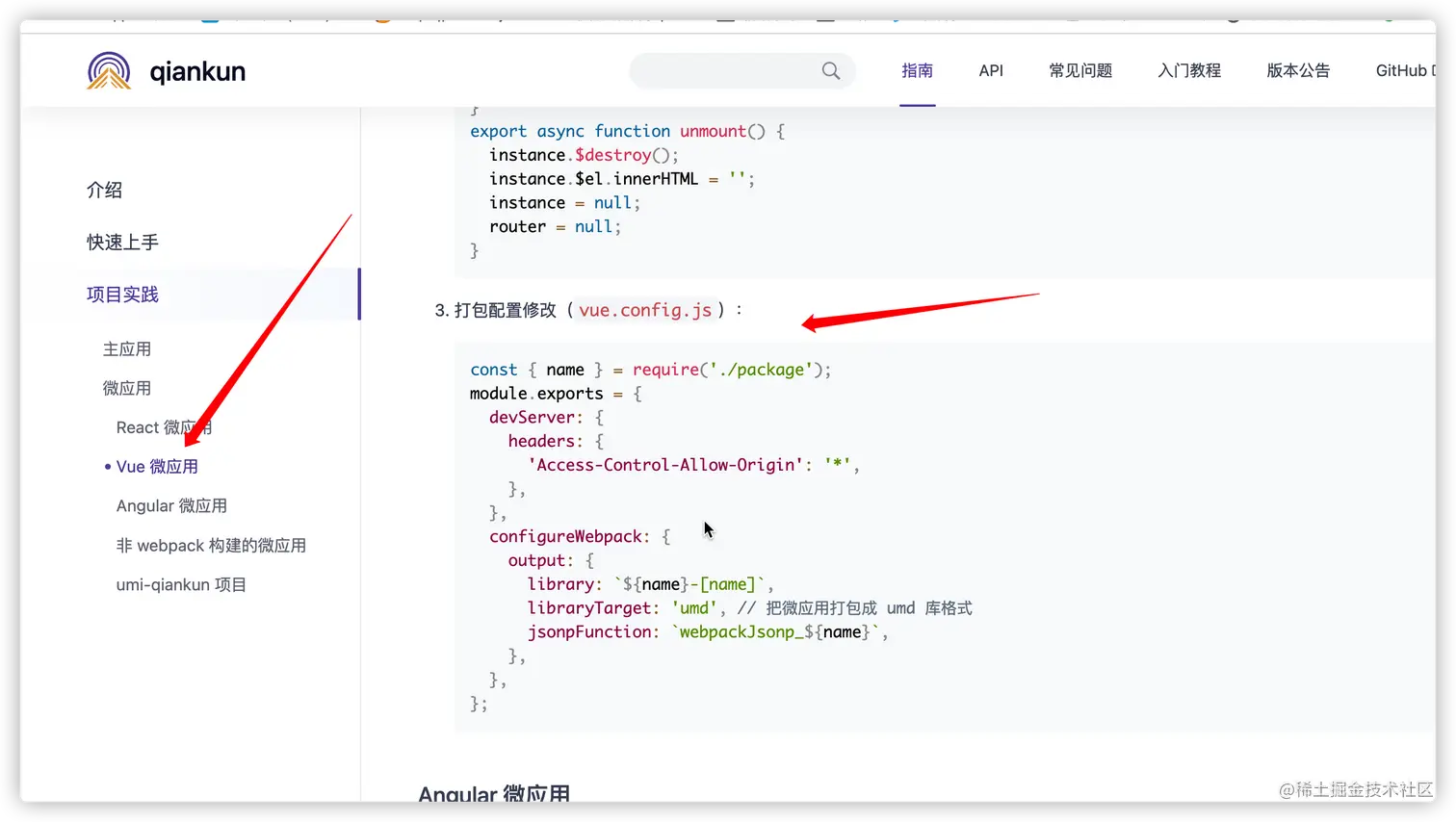Go to 快速上手 in the sidebar

click(x=122, y=242)
